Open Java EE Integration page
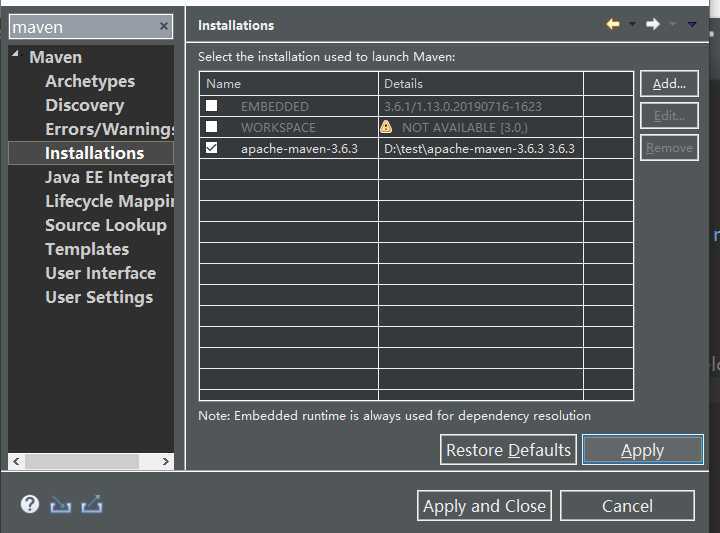This screenshot has width=720, height=533. pos(109,177)
